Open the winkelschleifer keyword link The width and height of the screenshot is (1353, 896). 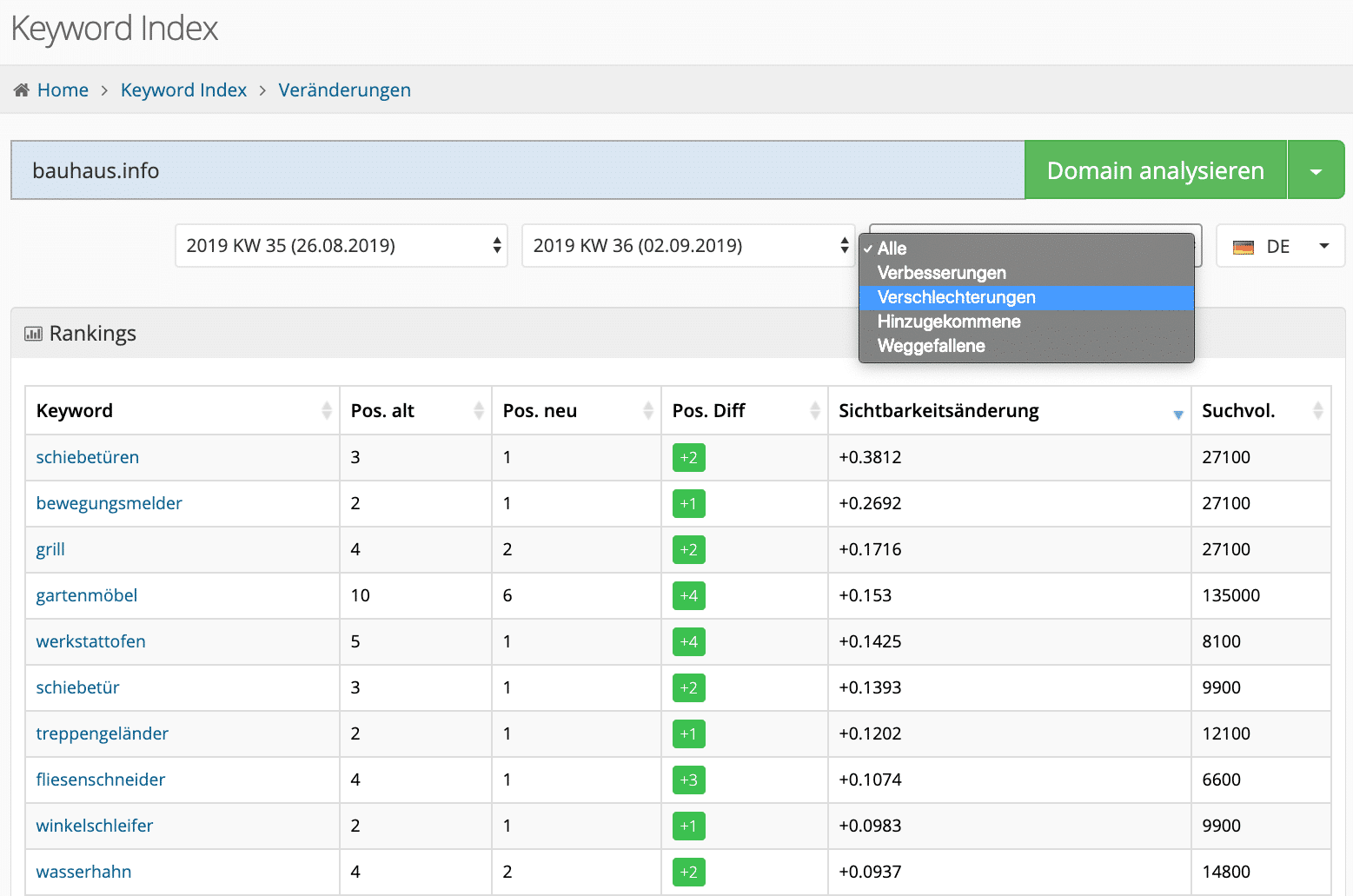[95, 826]
